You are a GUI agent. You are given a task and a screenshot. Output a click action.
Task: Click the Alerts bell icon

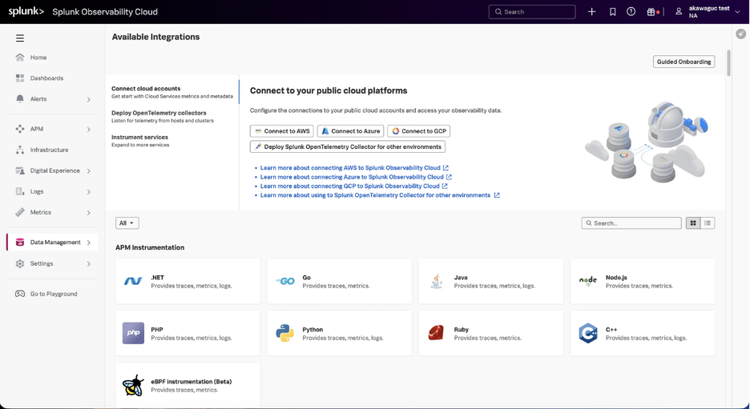tap(20, 99)
